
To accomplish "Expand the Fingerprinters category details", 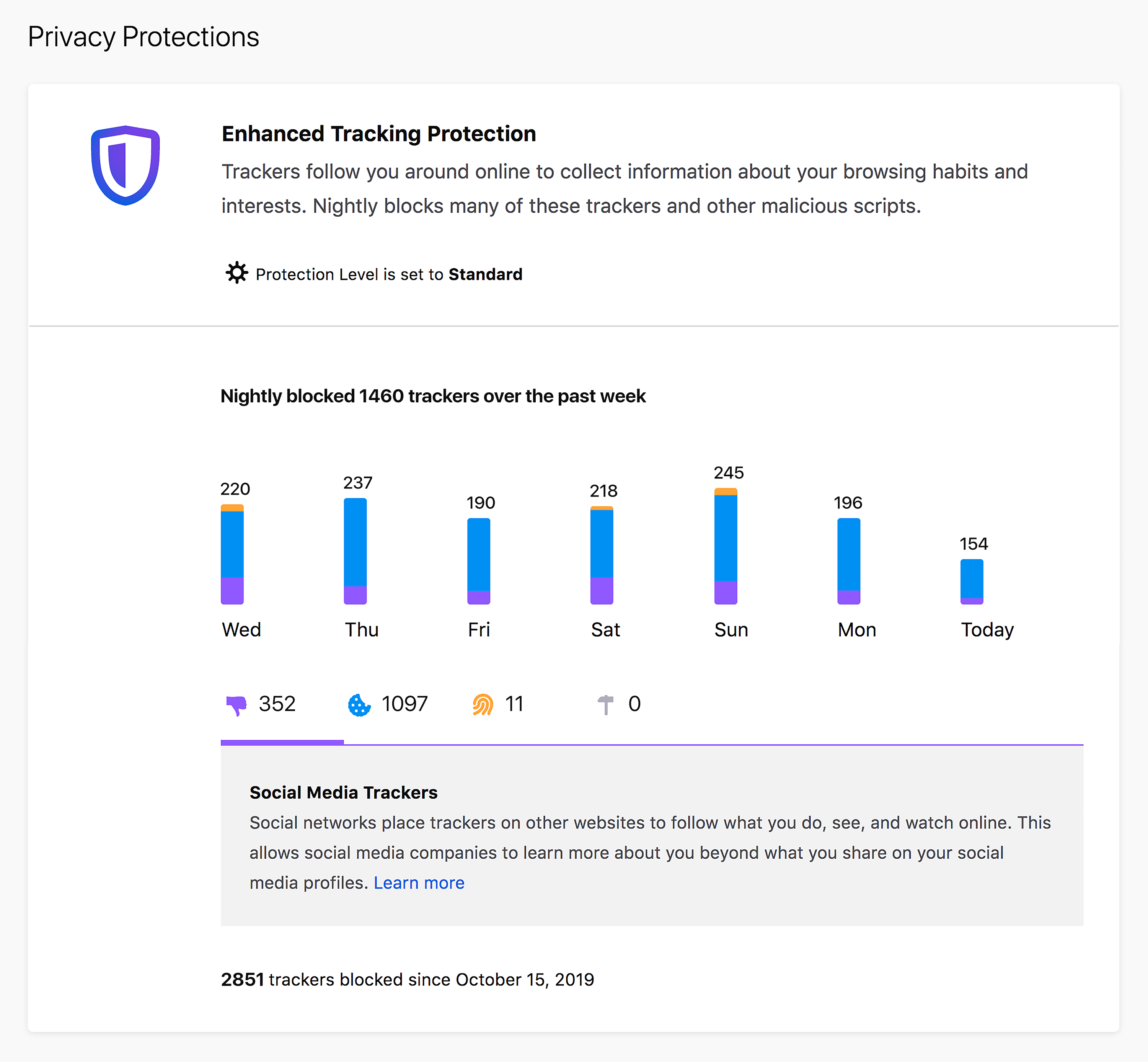I will click(x=497, y=703).
